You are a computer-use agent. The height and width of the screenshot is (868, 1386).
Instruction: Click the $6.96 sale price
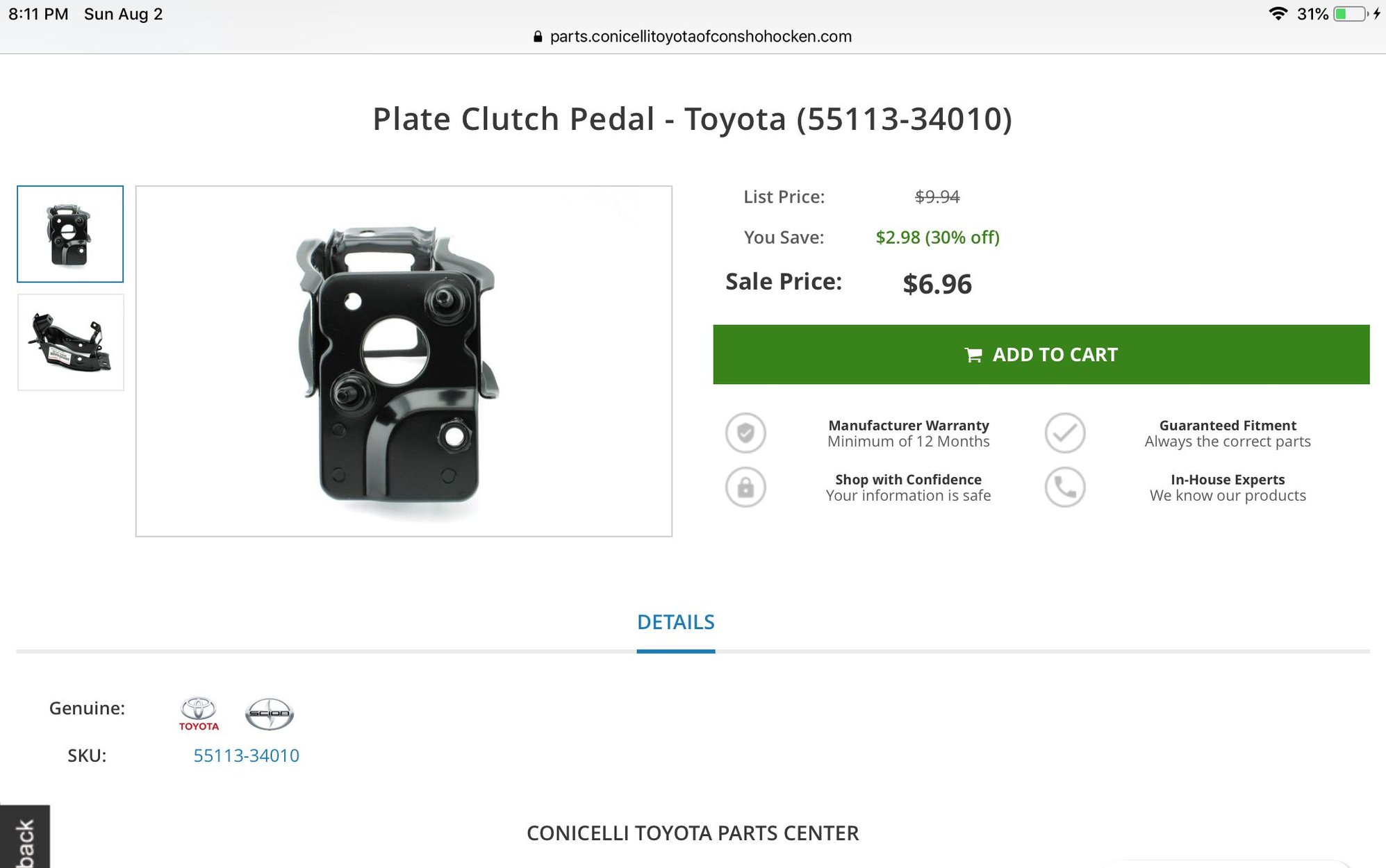(x=937, y=284)
